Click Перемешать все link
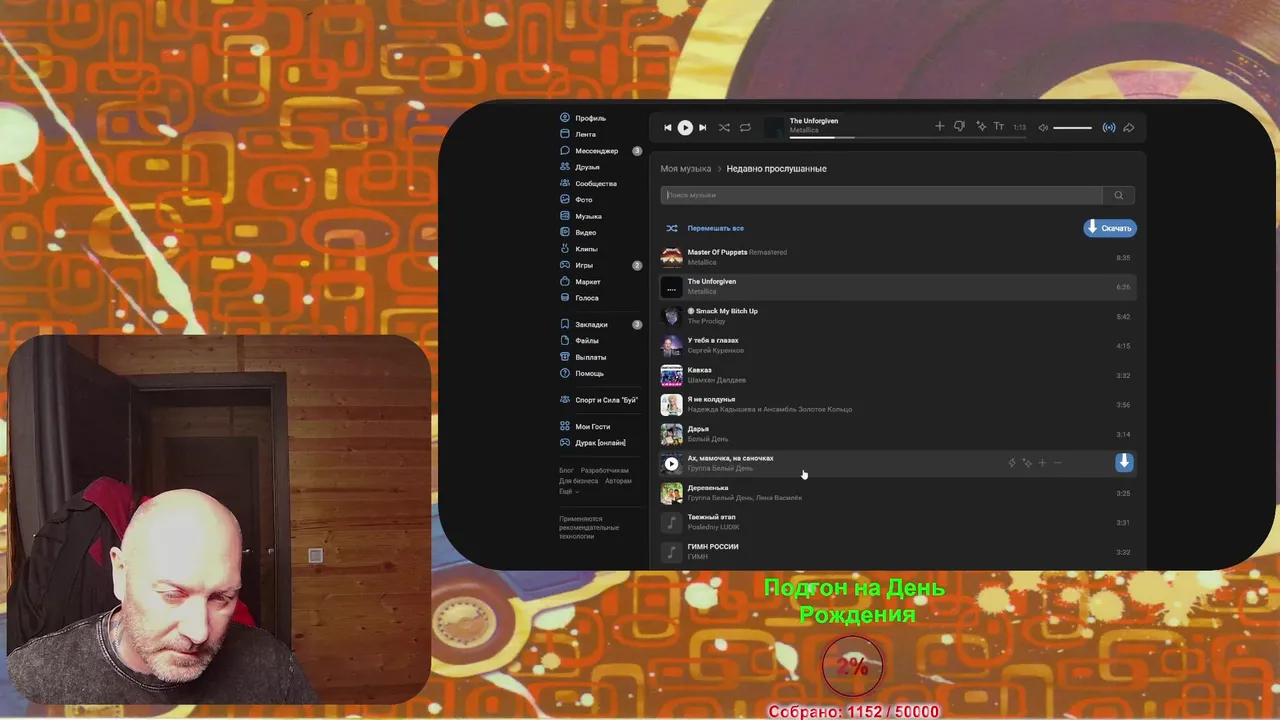Viewport: 1280px width, 720px height. tap(715, 228)
